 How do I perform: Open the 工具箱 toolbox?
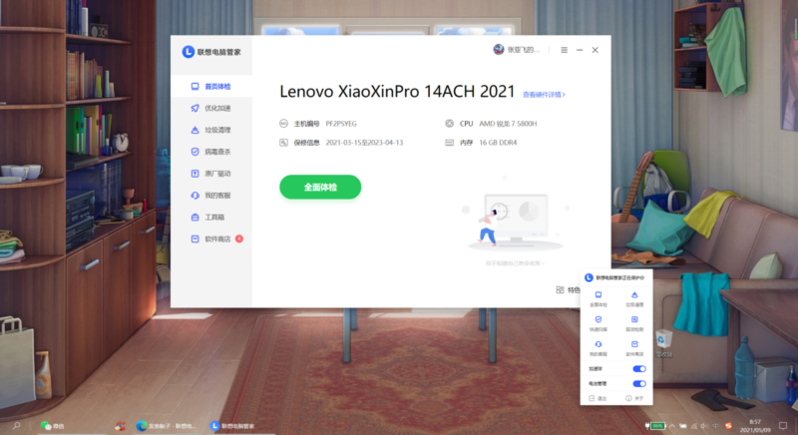pyautogui.click(x=214, y=217)
